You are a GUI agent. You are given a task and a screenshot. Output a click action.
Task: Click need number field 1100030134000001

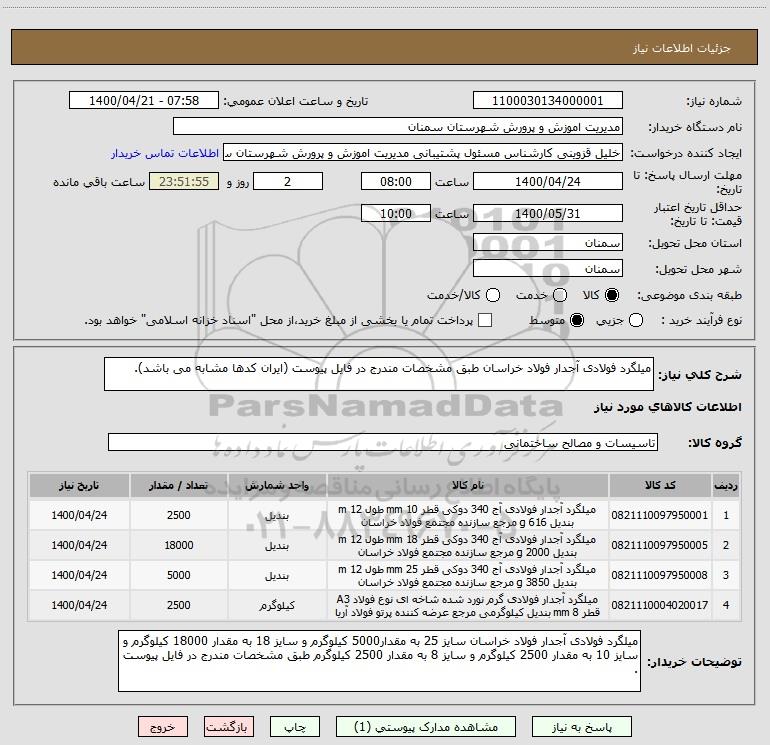click(x=548, y=101)
